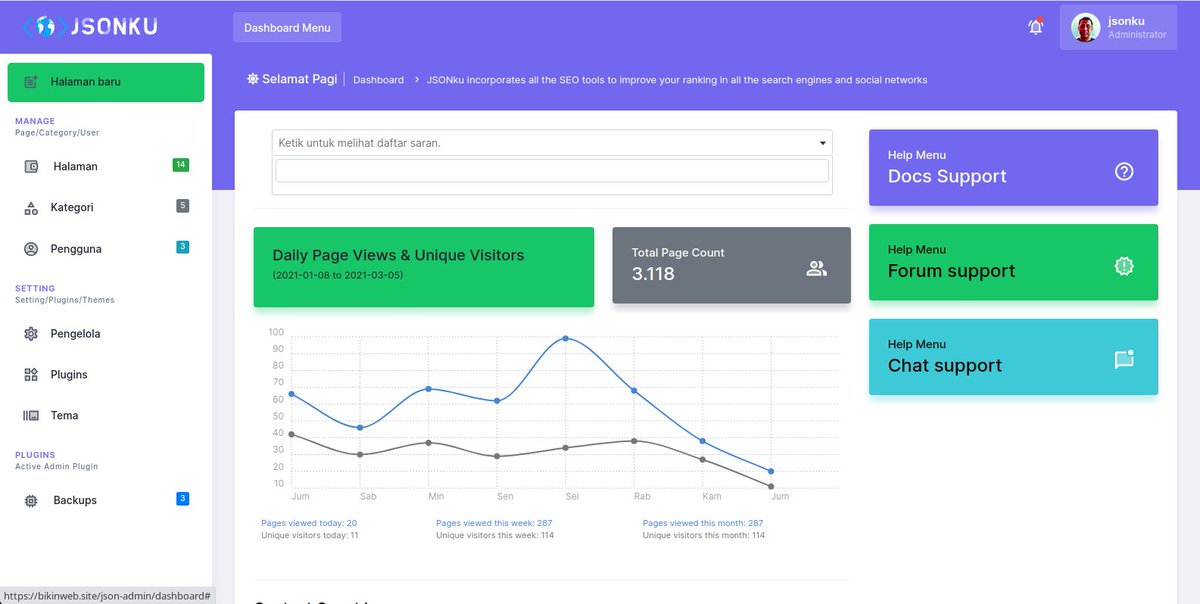This screenshot has width=1200, height=604.
Task: Open the notification bell icon
Action: [1036, 27]
